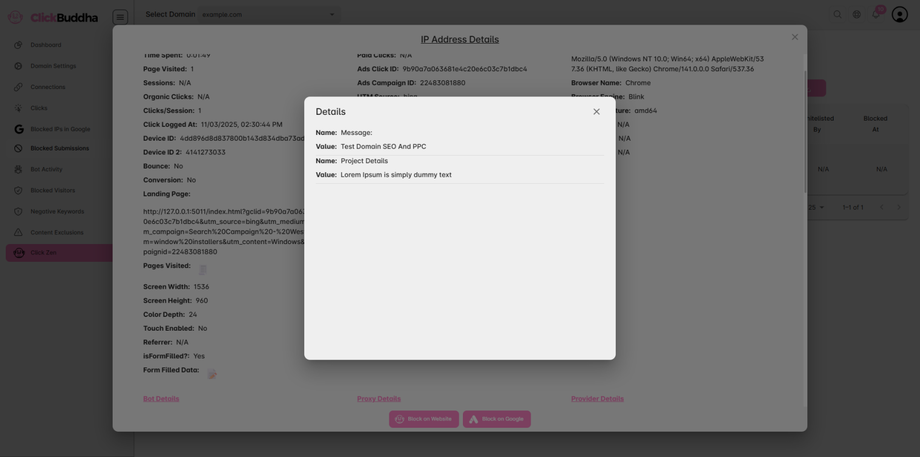The image size is (920, 457).
Task: Click the 'Test Domain SEO And PPC' value
Action: tap(383, 147)
